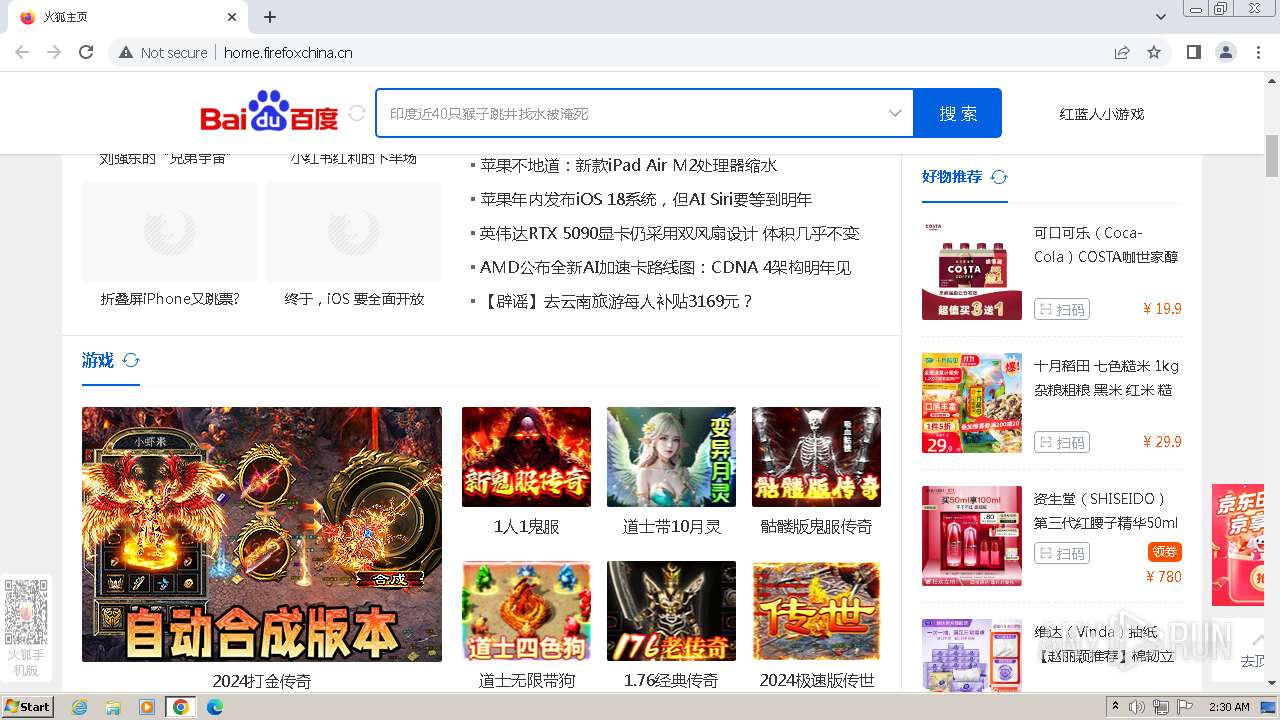Screen dimensions: 1280x720
Task: Click the taskbar clock 2:30 AM
Action: 1229,707
